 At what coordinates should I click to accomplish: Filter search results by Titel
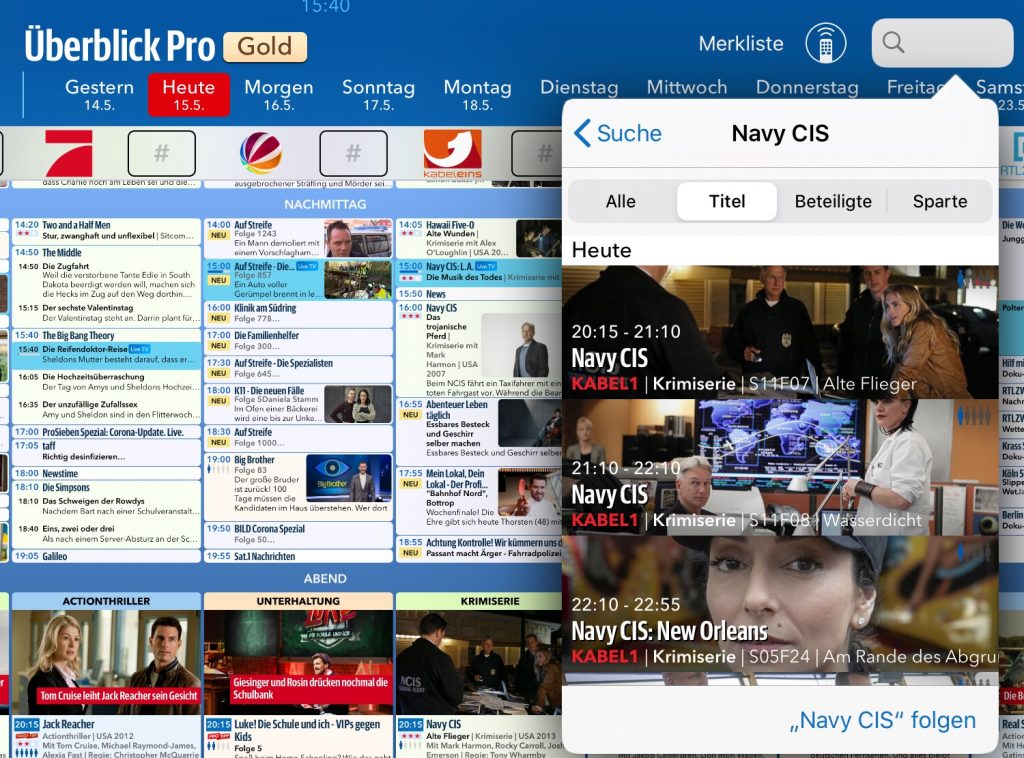[x=727, y=201]
